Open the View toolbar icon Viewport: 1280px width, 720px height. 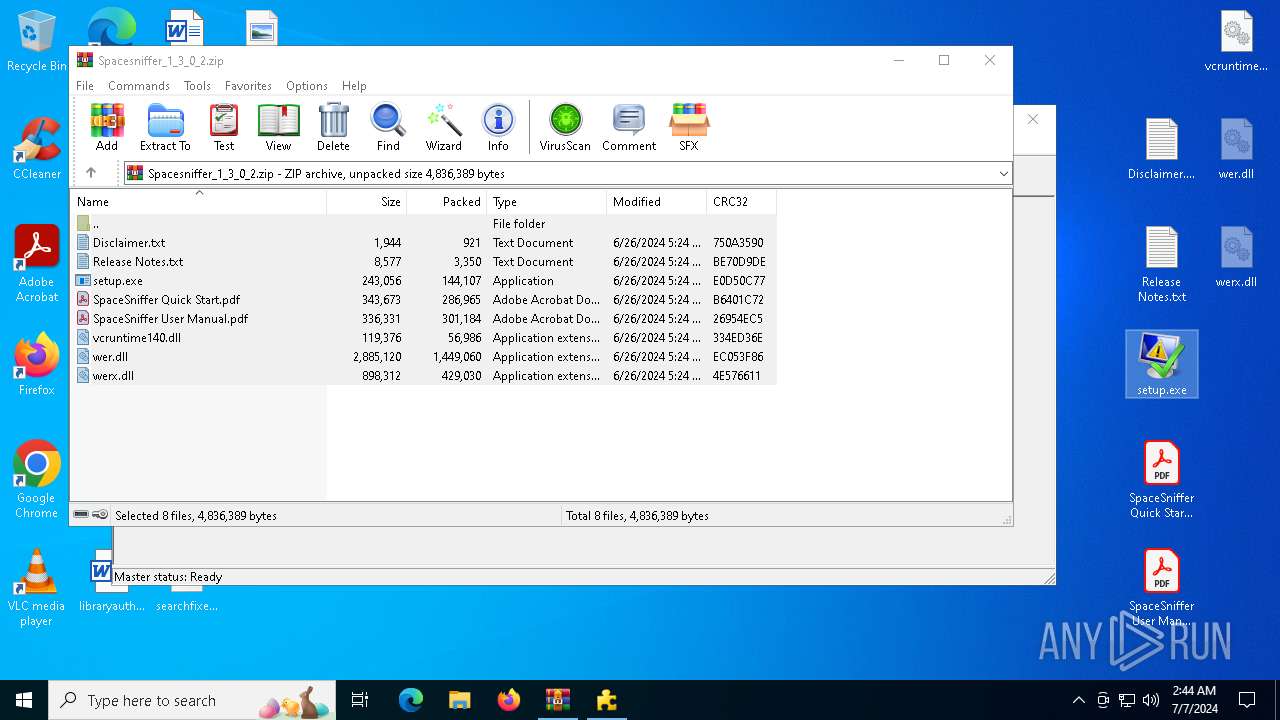(x=278, y=127)
